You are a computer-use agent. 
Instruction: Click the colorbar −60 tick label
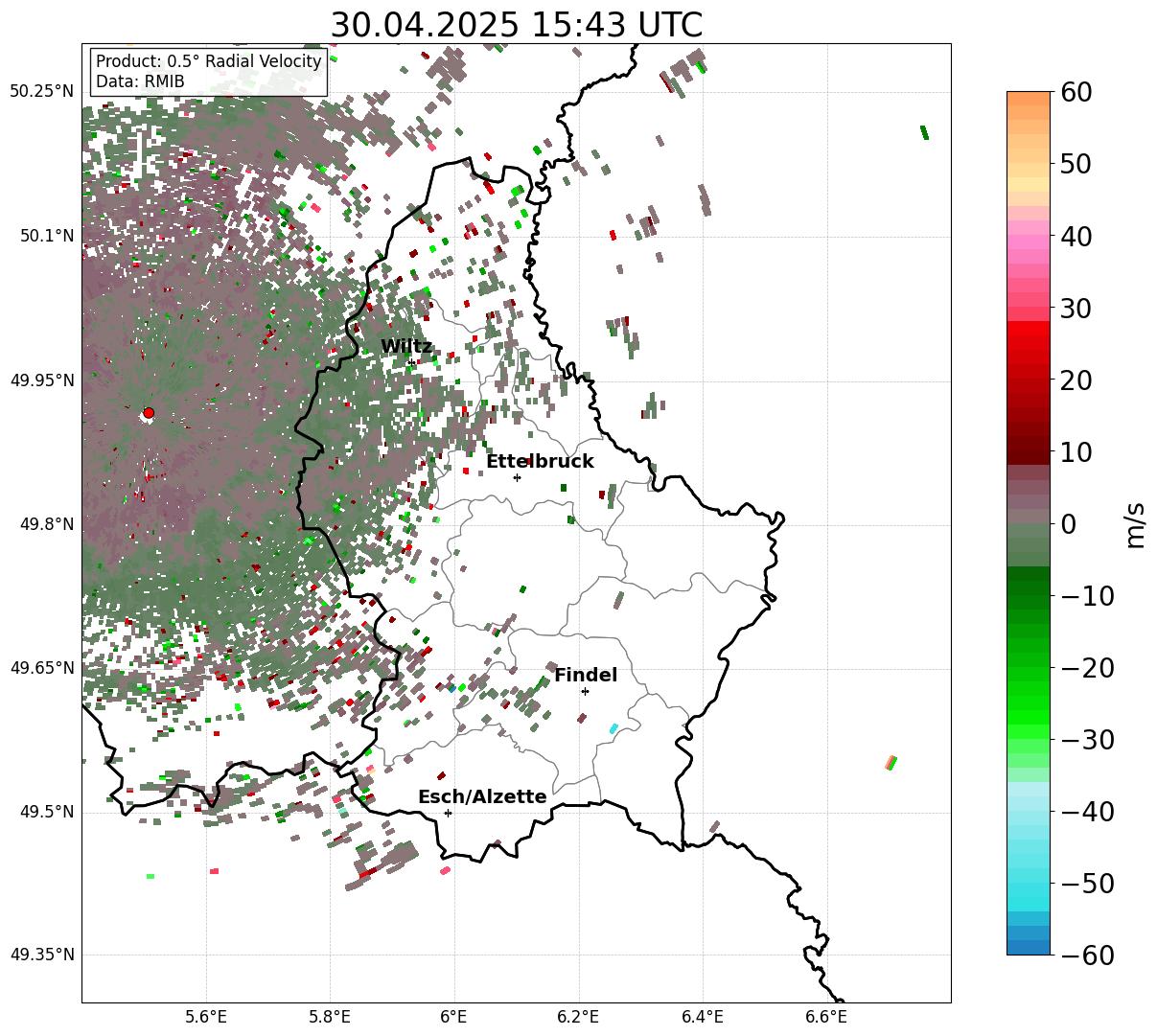[x=1087, y=955]
